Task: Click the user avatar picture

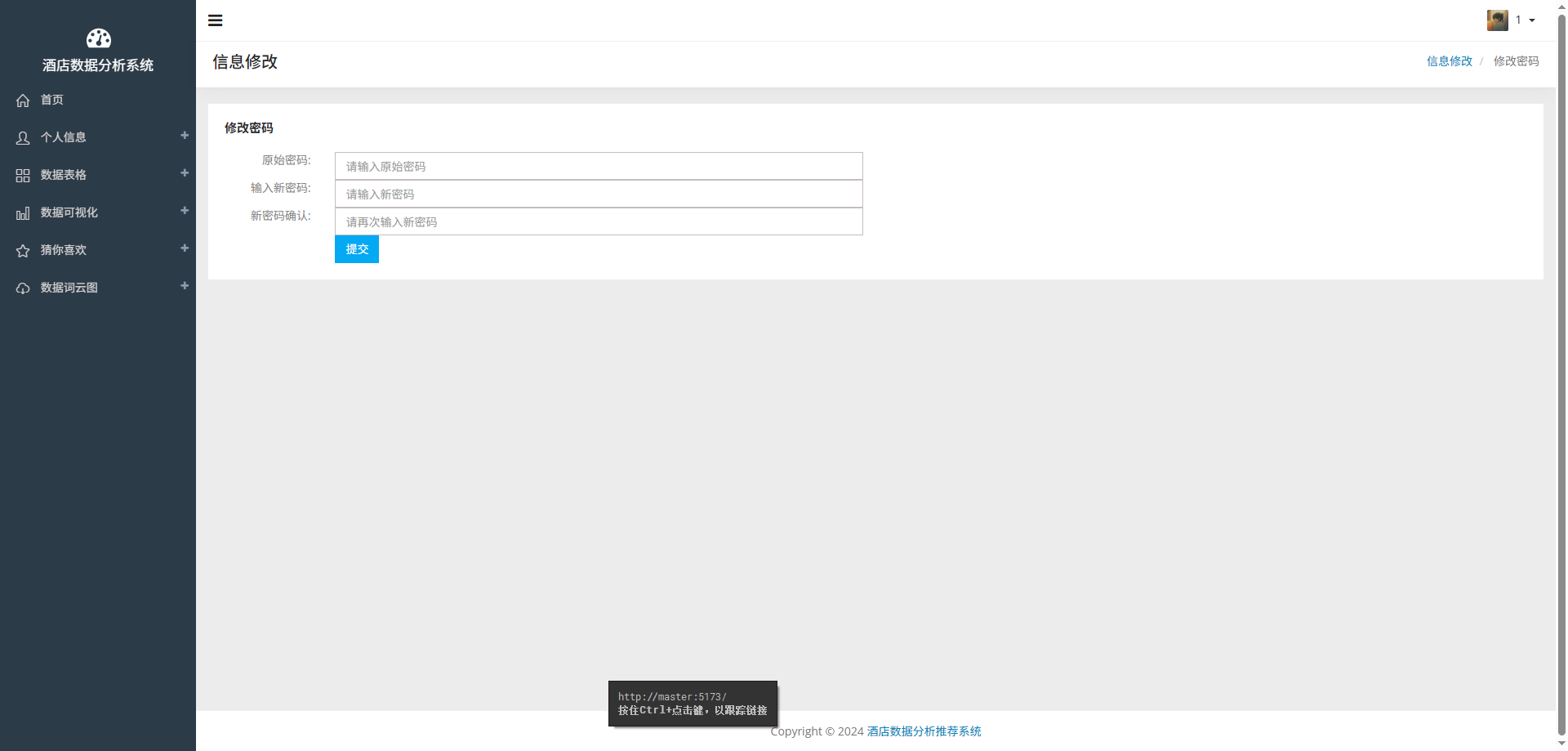Action: pyautogui.click(x=1497, y=20)
